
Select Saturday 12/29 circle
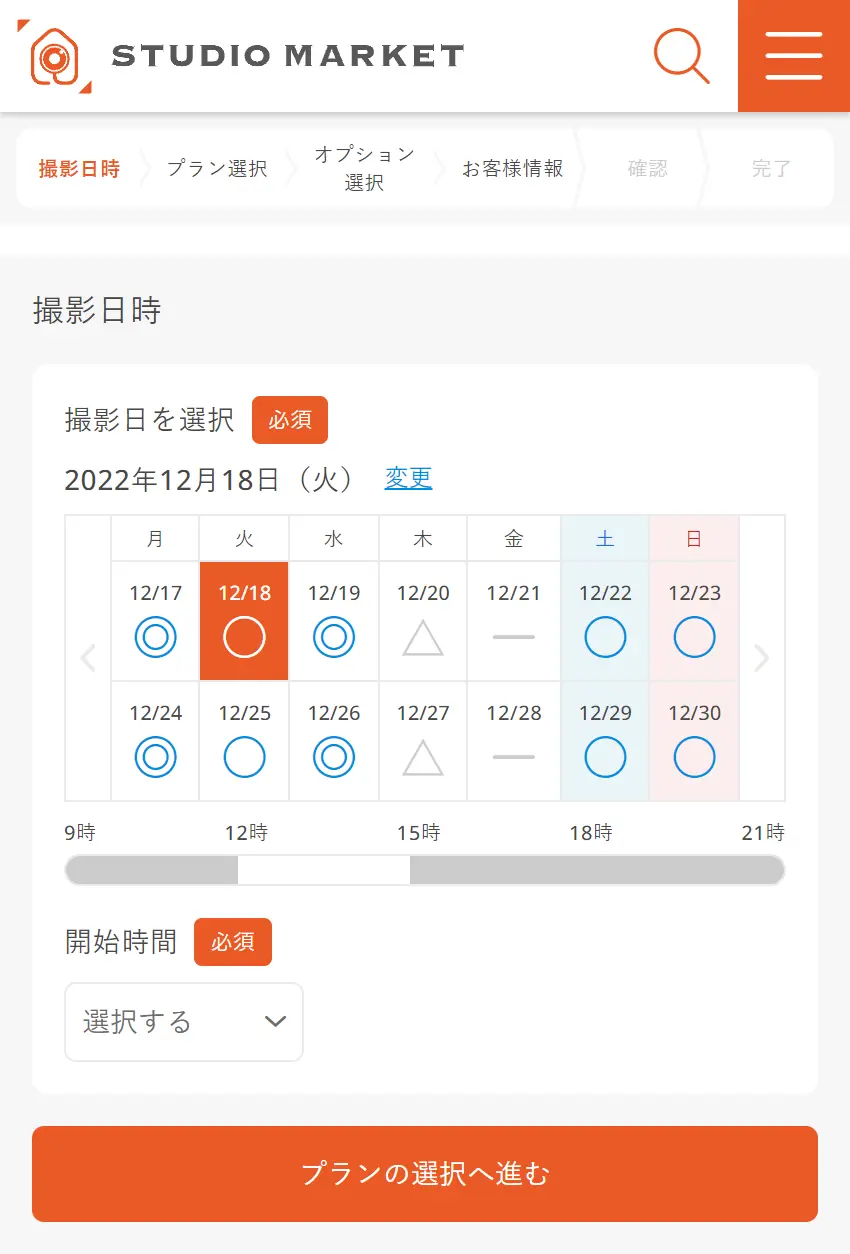point(605,741)
